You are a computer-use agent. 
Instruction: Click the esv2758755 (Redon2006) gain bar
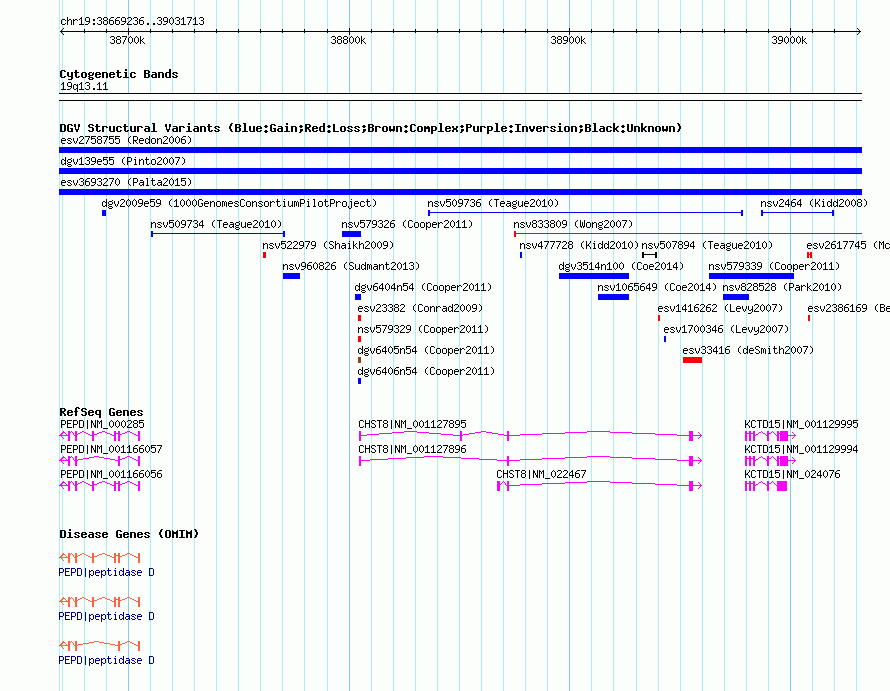coord(460,150)
